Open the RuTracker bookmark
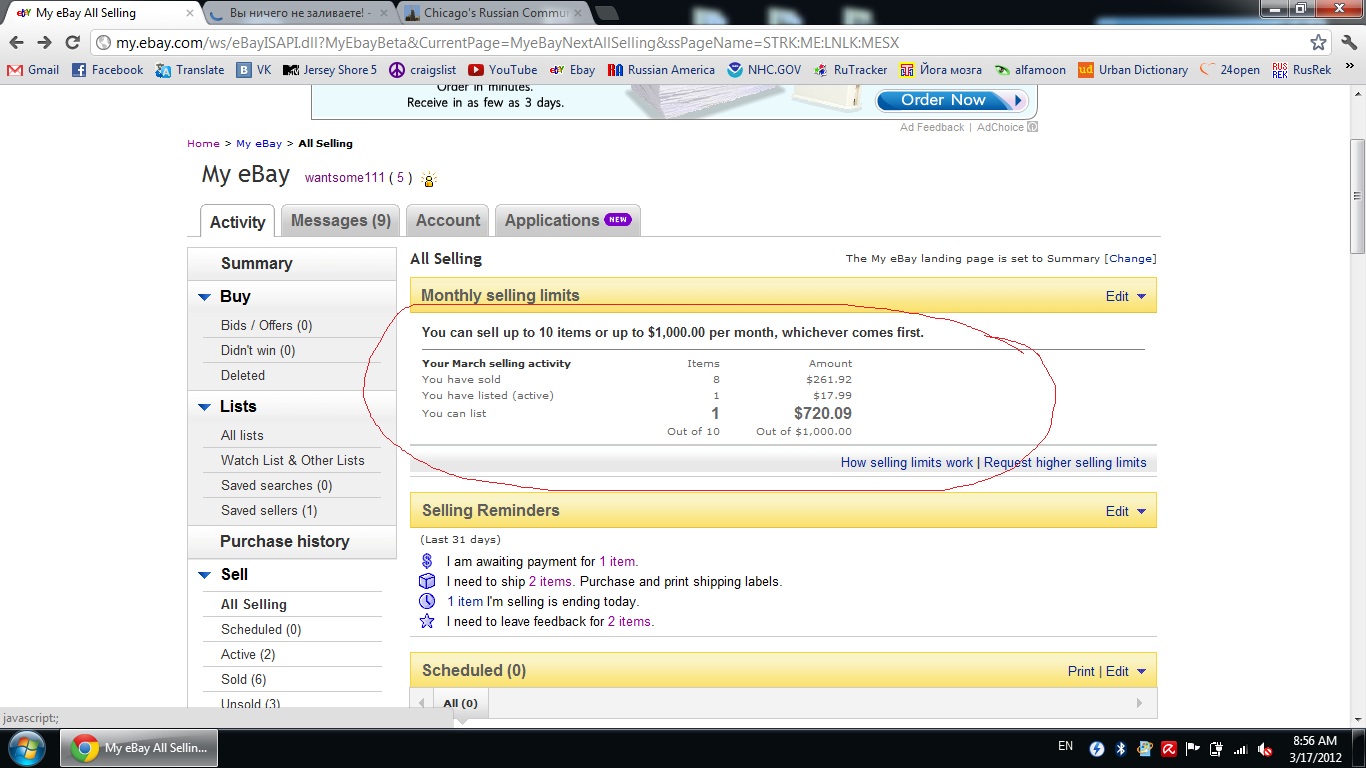This screenshot has height=768, width=1366. click(850, 70)
